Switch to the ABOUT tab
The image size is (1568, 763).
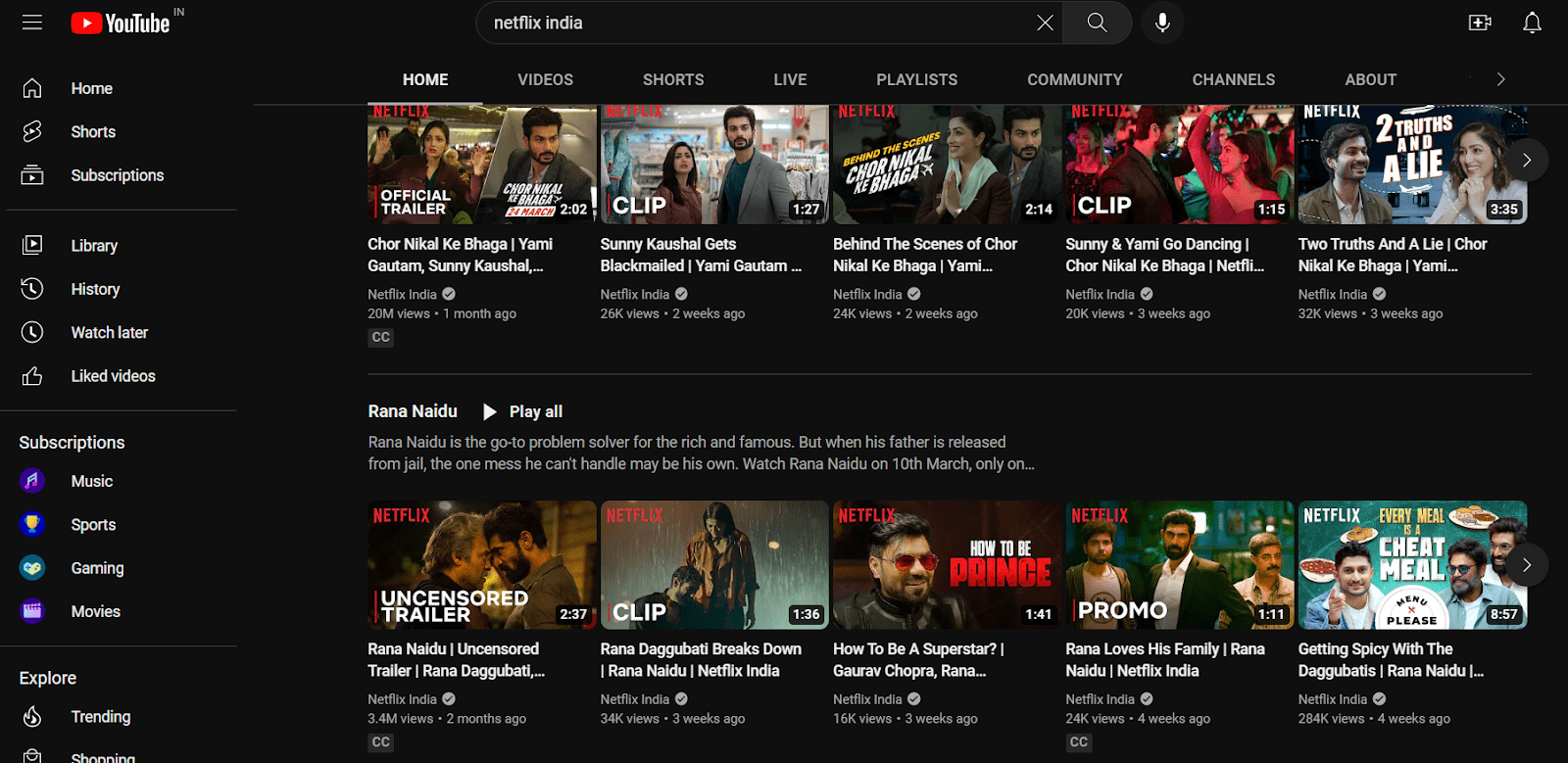coord(1371,79)
